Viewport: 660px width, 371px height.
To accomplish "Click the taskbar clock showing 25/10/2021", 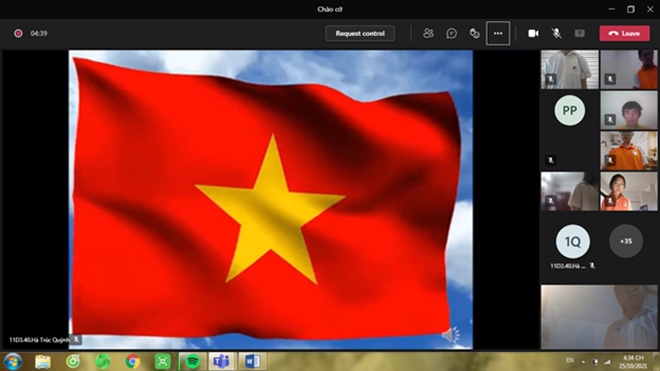I will pyautogui.click(x=633, y=362).
